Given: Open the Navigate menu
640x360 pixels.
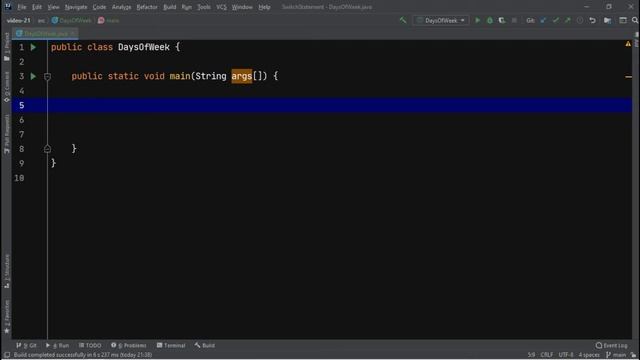Looking at the screenshot, I should [x=76, y=7].
